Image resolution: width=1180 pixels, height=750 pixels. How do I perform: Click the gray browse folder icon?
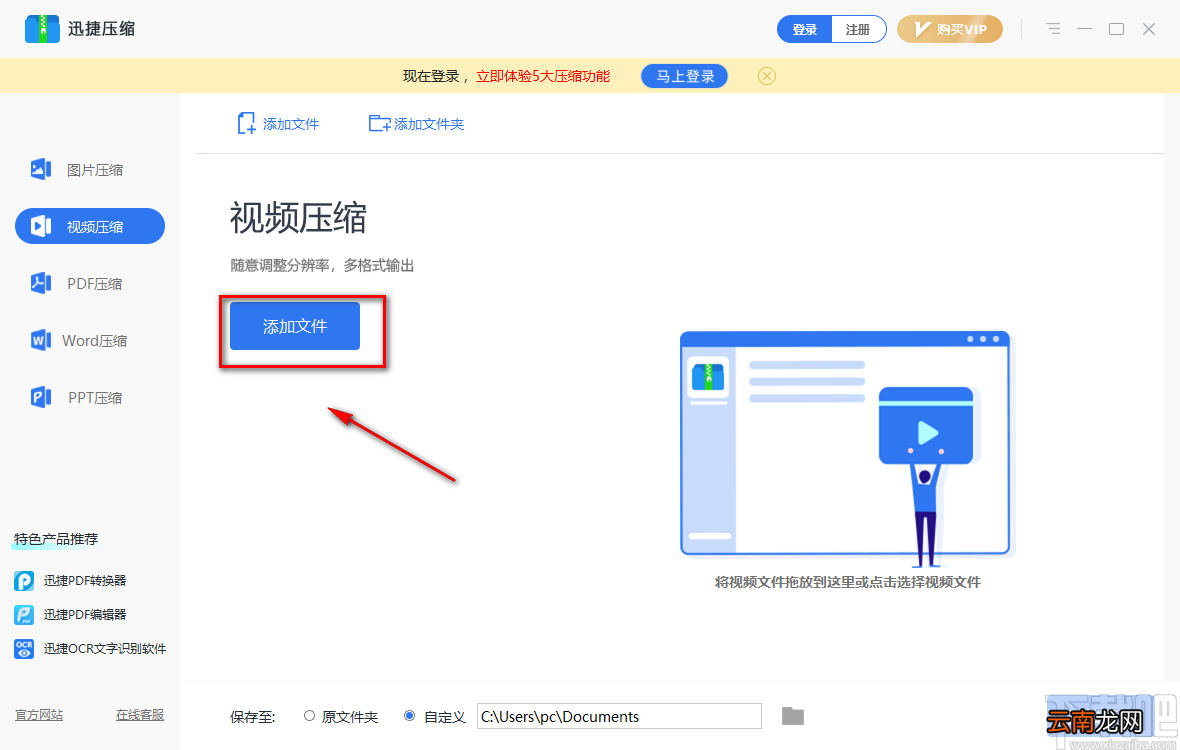tap(792, 716)
